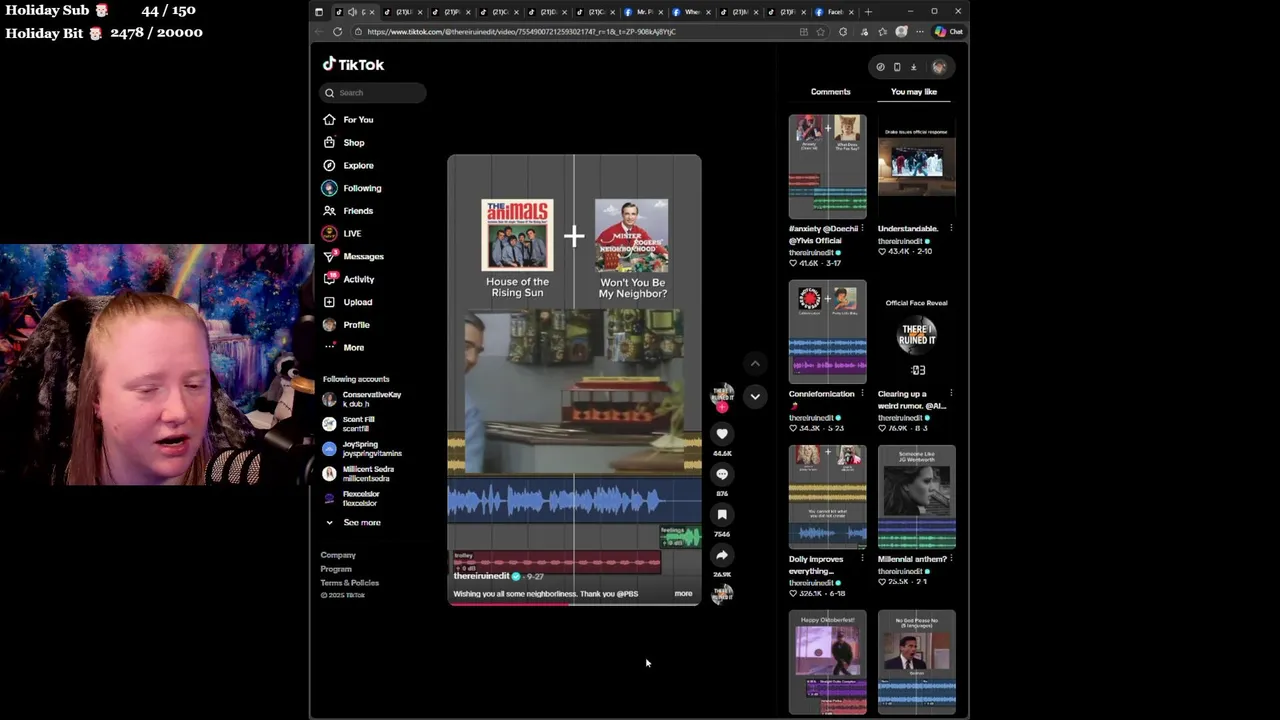The height and width of the screenshot is (720, 1280).
Task: Expand video caption with more
Action: pyautogui.click(x=683, y=594)
